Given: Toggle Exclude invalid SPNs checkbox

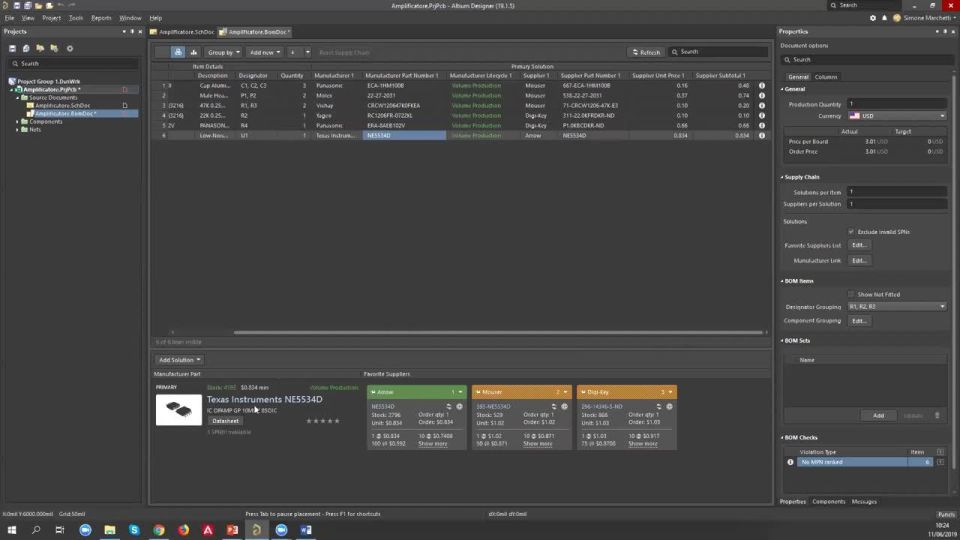Looking at the screenshot, I should pos(851,231).
